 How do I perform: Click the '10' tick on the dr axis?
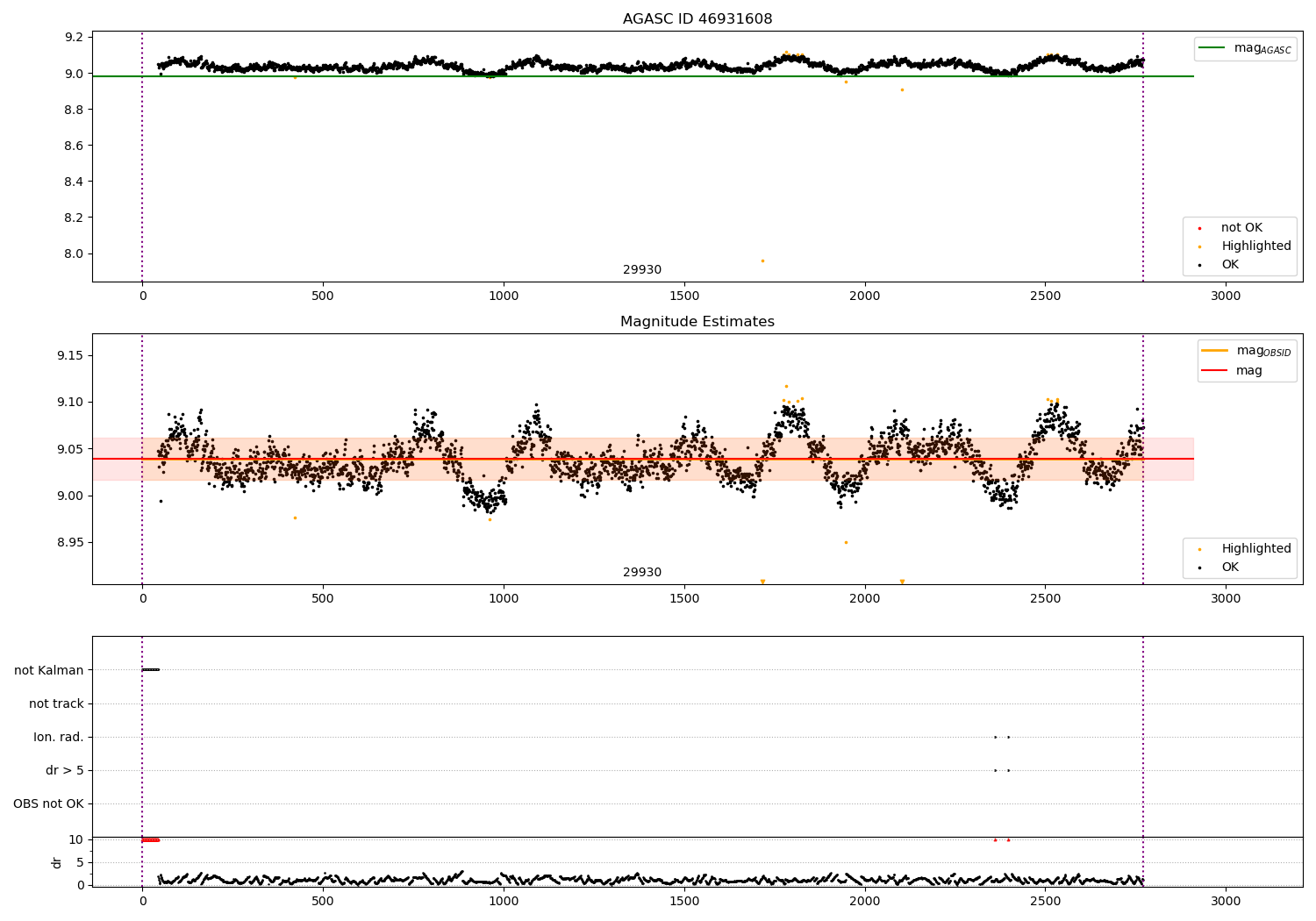tap(75, 840)
